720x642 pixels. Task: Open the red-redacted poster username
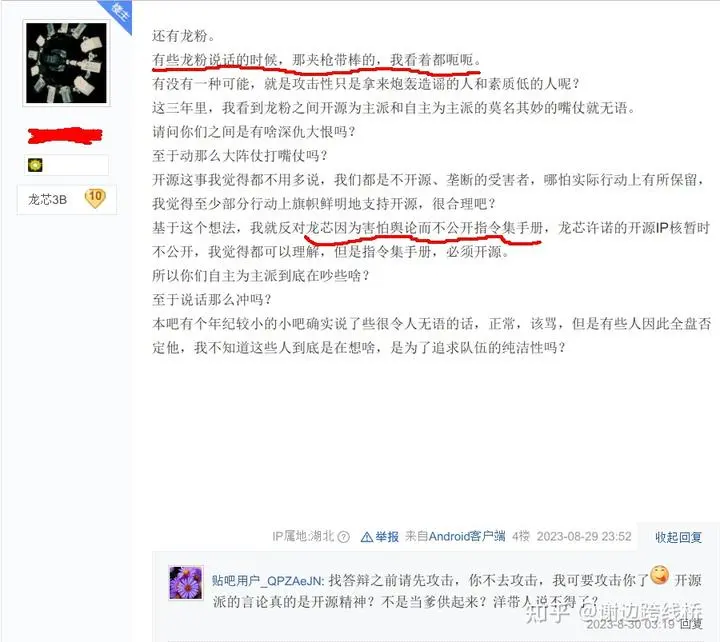coord(65,135)
